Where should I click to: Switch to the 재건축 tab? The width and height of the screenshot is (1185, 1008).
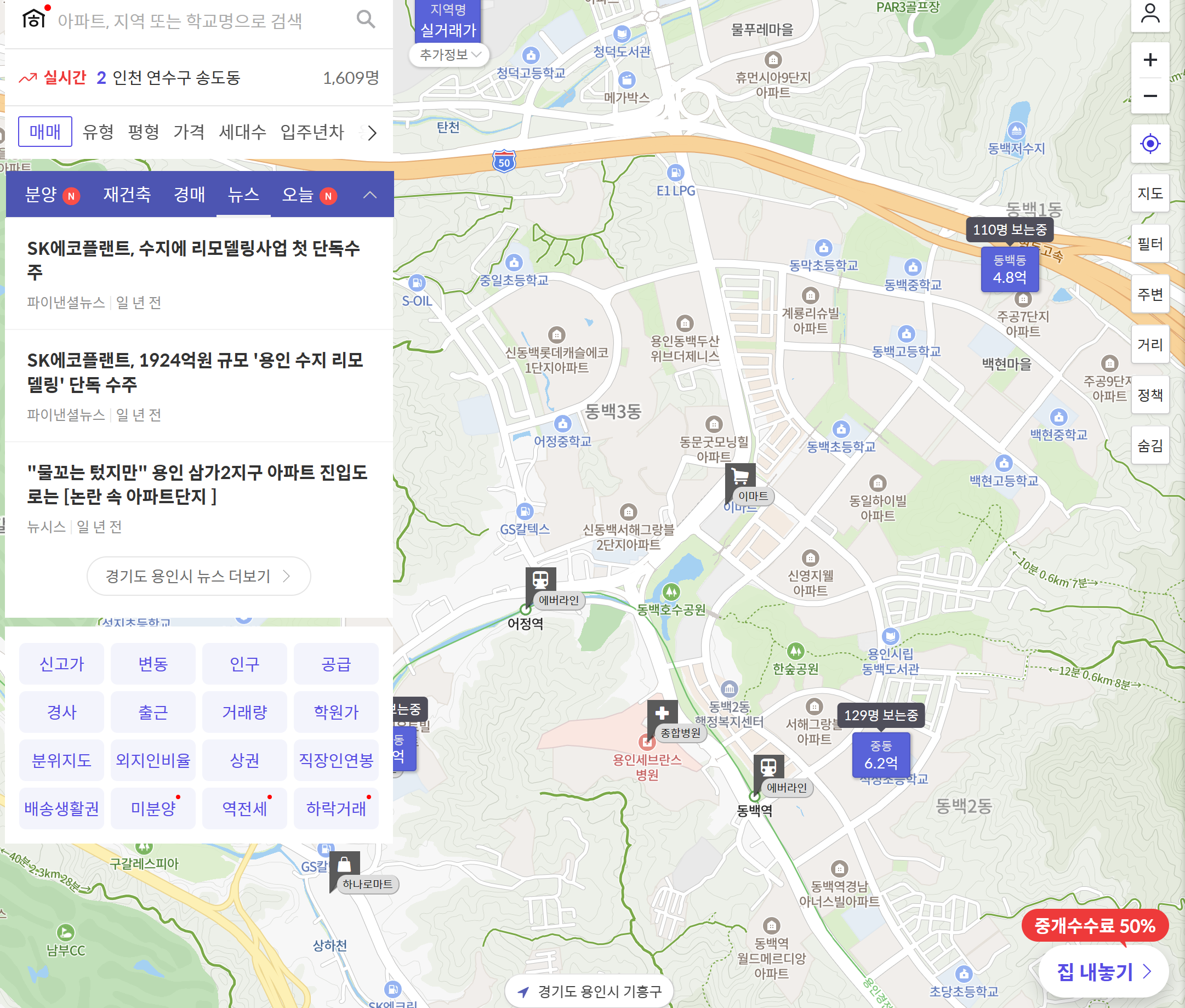point(127,195)
